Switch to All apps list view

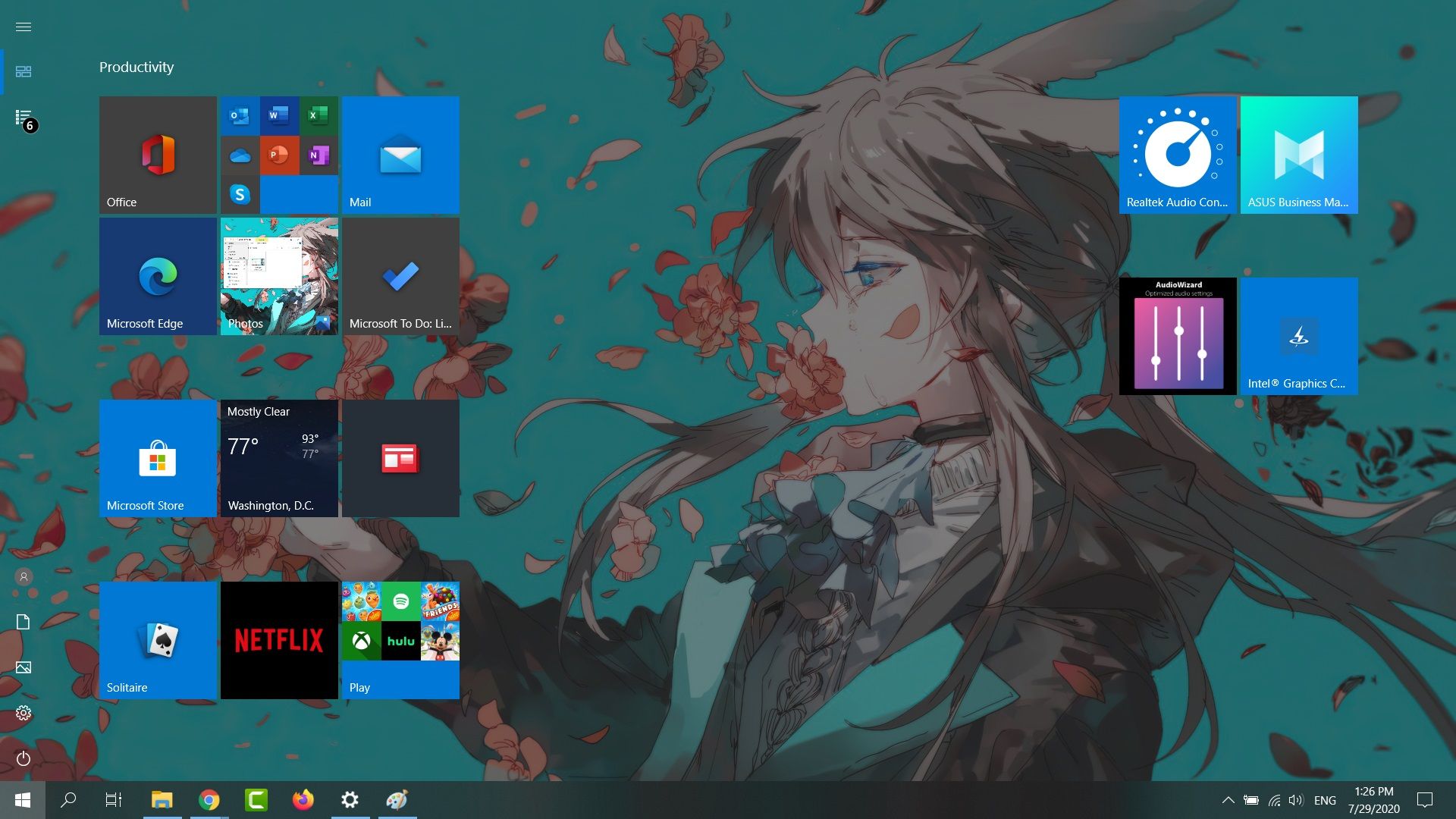[24, 118]
